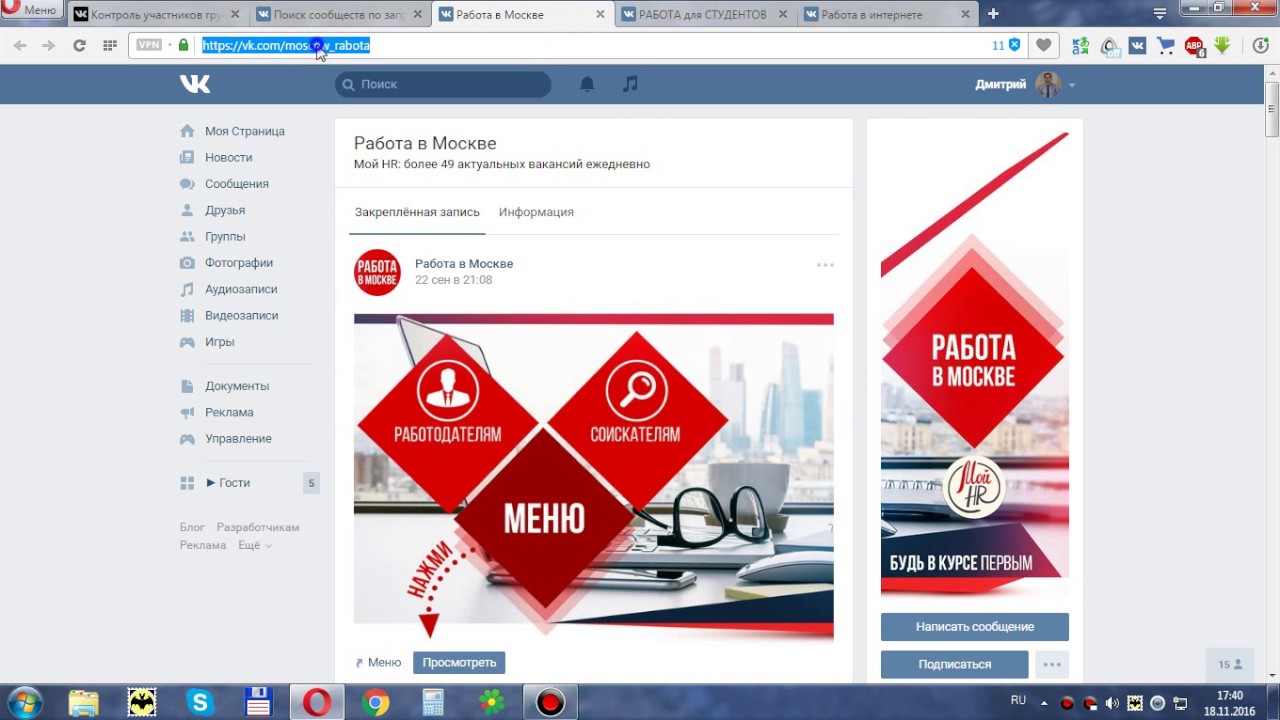Expand the Ещё footer dropdown
This screenshot has width=1280, height=720.
pos(255,545)
